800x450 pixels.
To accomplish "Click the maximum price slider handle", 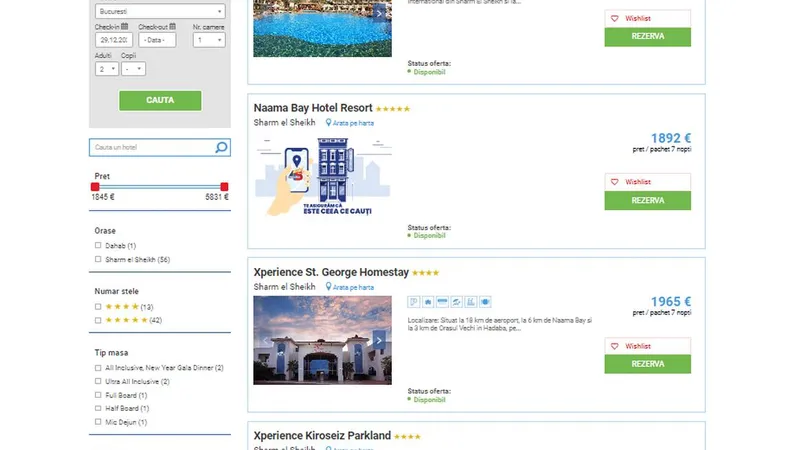I will click(x=224, y=187).
